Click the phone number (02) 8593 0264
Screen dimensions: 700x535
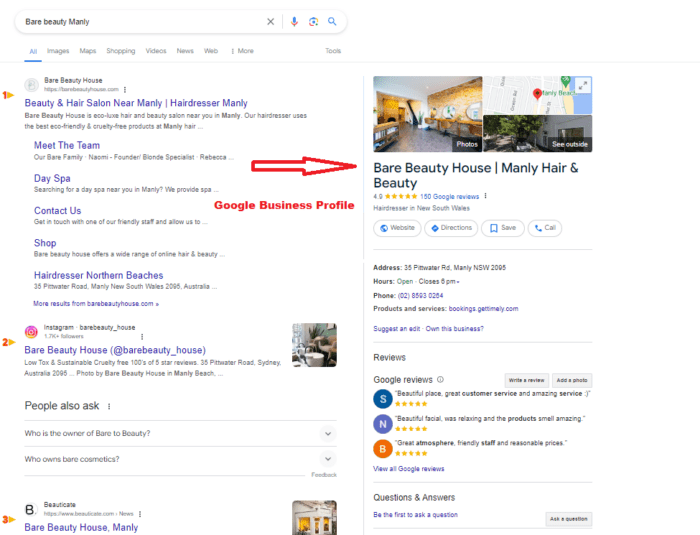(x=420, y=296)
